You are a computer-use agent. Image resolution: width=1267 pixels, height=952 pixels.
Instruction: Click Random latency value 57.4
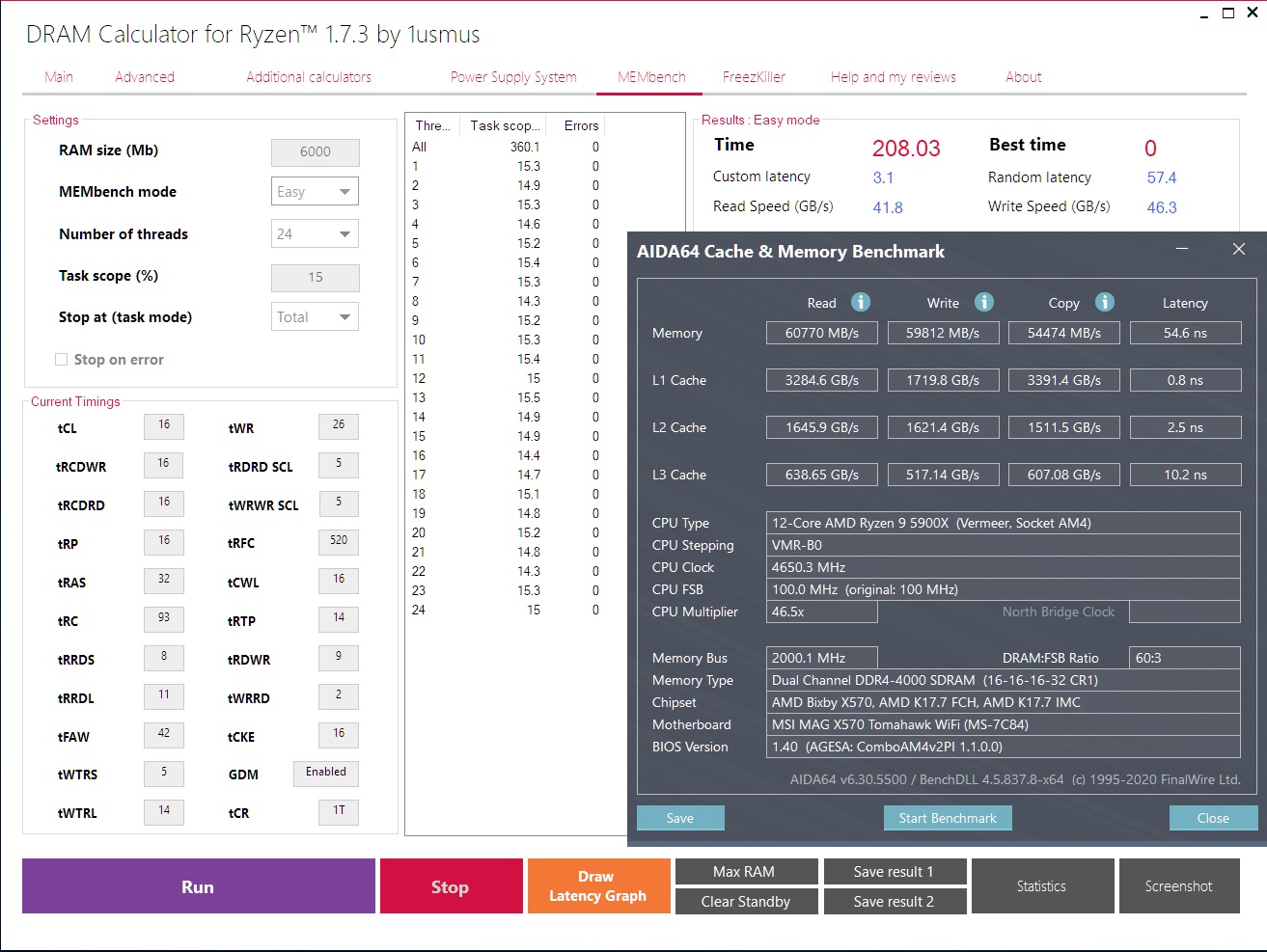tap(1162, 177)
